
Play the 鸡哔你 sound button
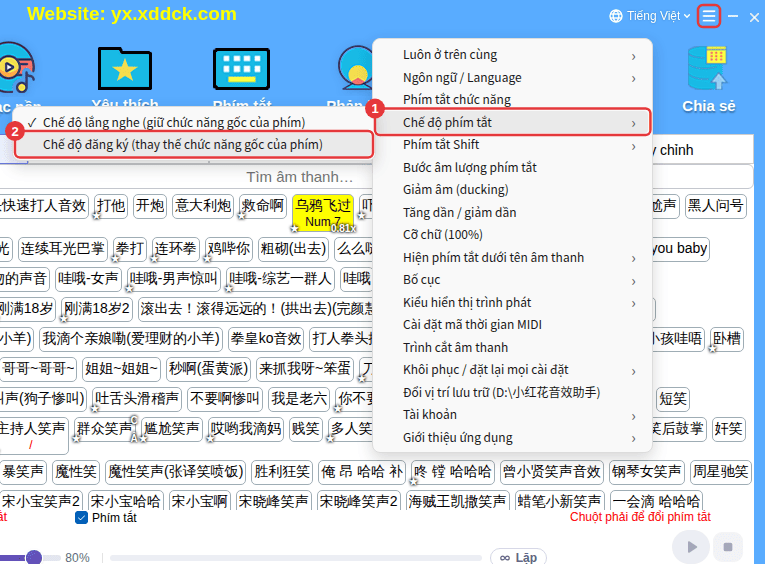pyautogui.click(x=229, y=249)
